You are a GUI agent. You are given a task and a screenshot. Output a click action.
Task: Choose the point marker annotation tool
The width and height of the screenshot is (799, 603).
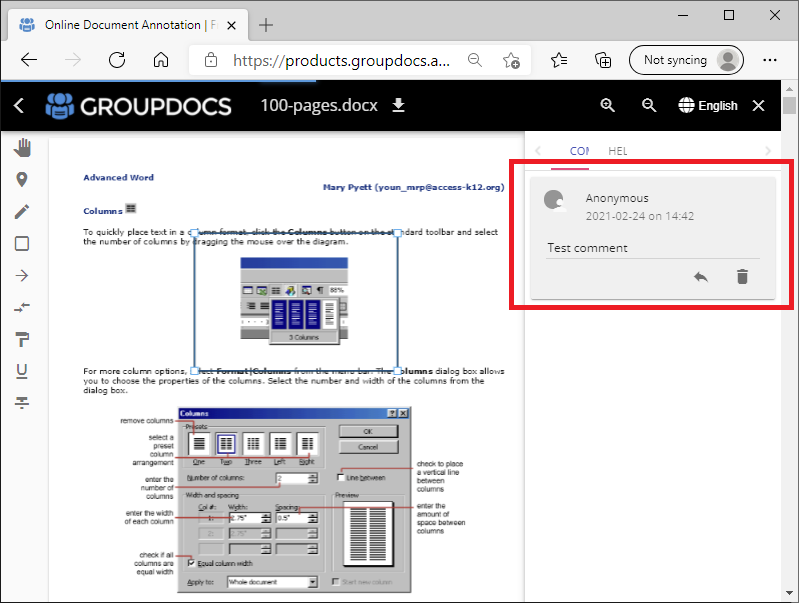coord(22,180)
